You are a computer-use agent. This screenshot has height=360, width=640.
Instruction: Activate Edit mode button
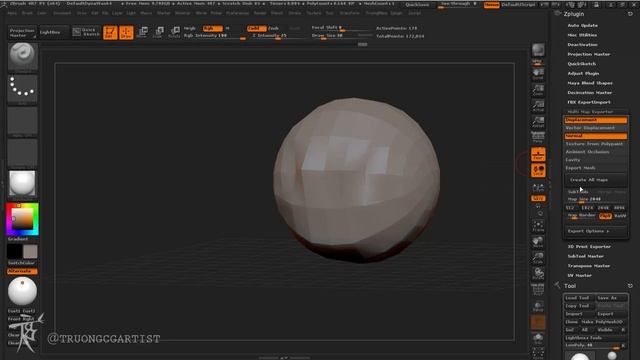(x=110, y=32)
